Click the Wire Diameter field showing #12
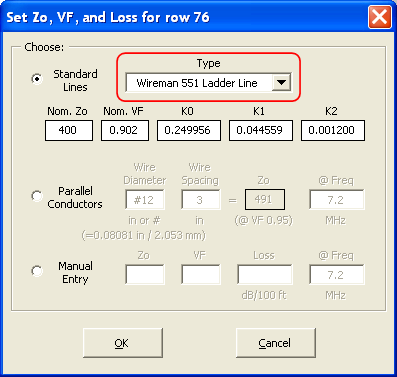The image size is (397, 377). 145,199
